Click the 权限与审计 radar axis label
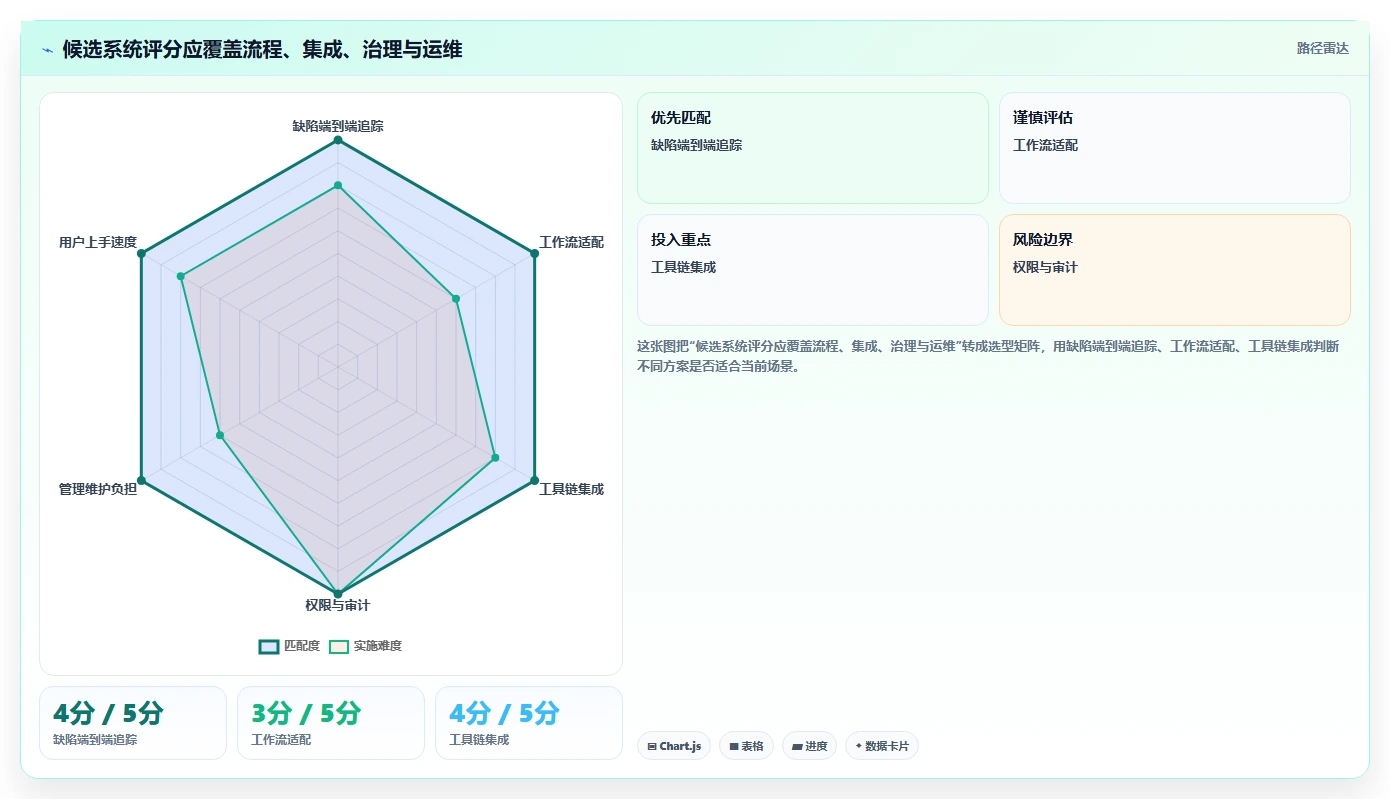 [x=338, y=605]
